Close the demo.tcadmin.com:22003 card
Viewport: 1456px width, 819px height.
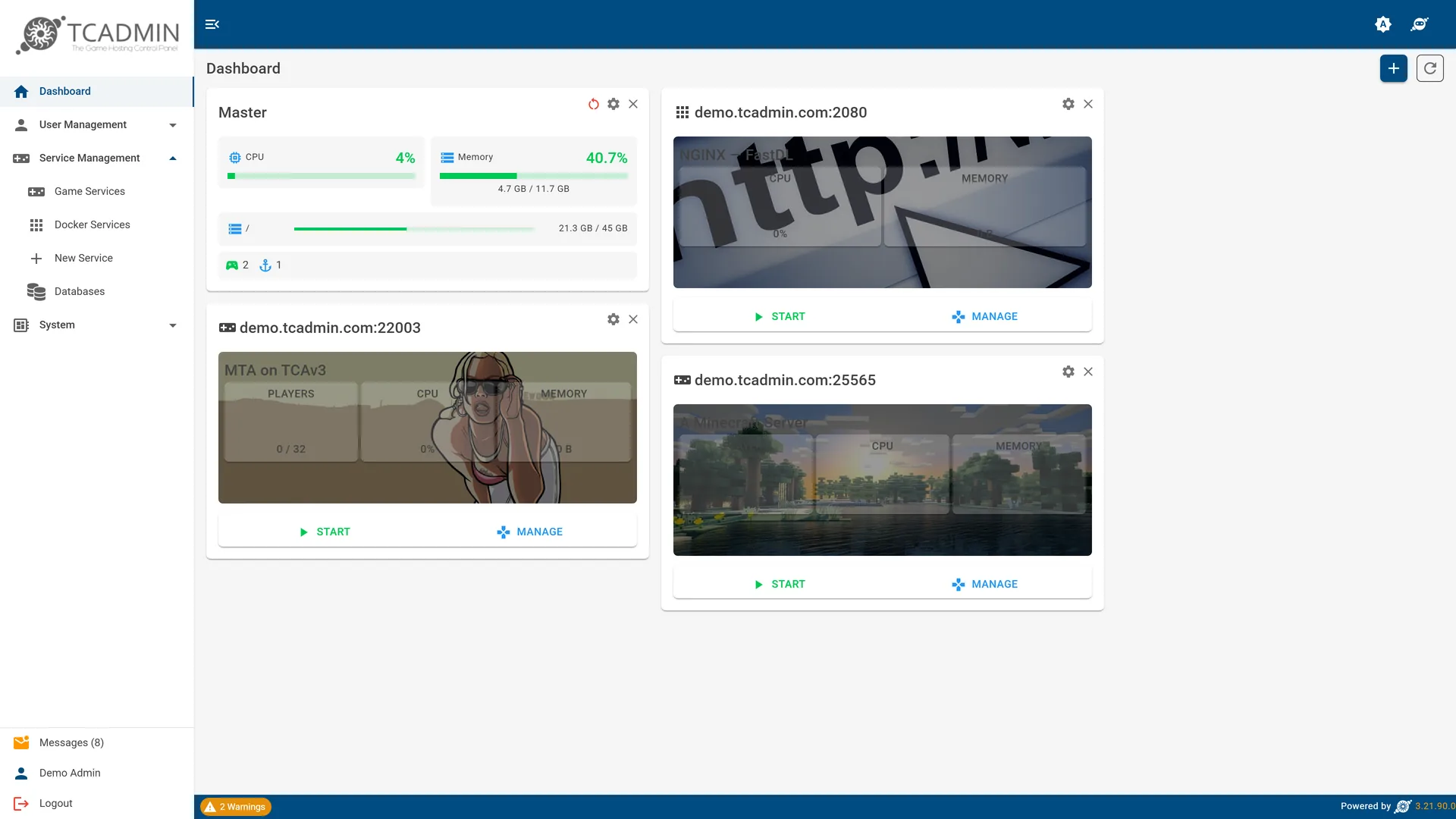click(633, 319)
